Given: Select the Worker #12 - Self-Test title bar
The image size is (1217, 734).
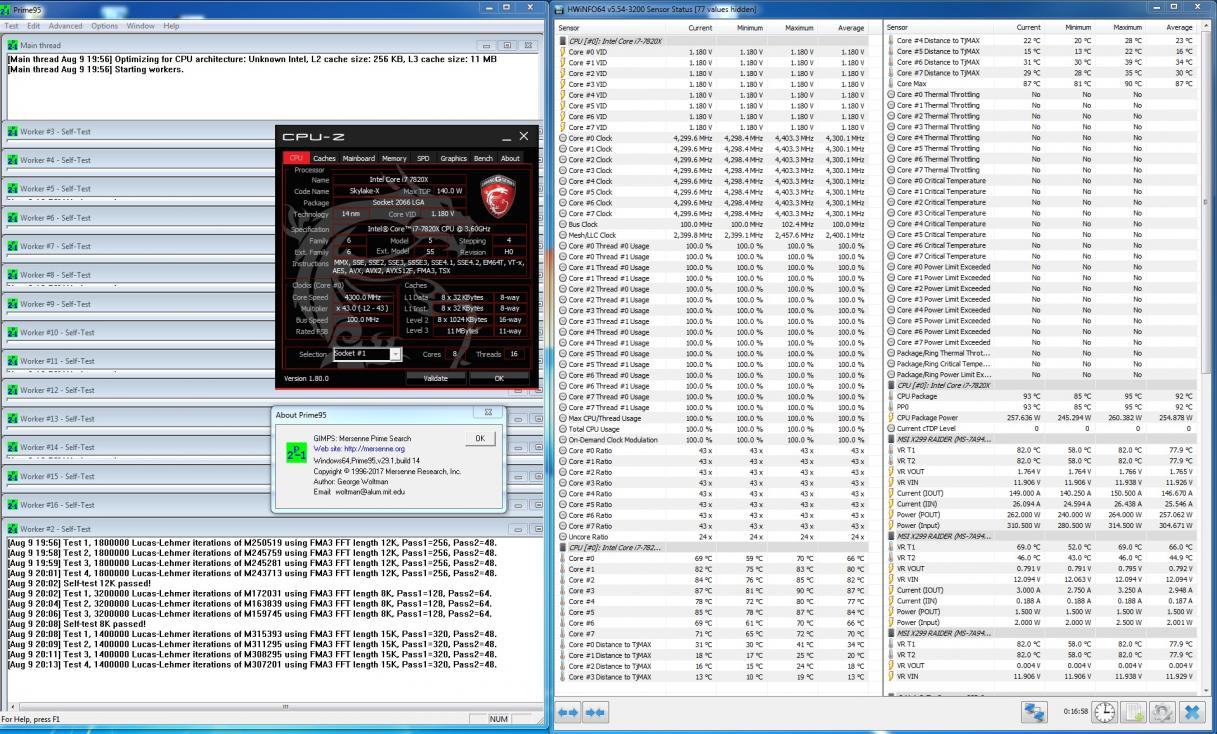Looking at the screenshot, I should (x=273, y=390).
